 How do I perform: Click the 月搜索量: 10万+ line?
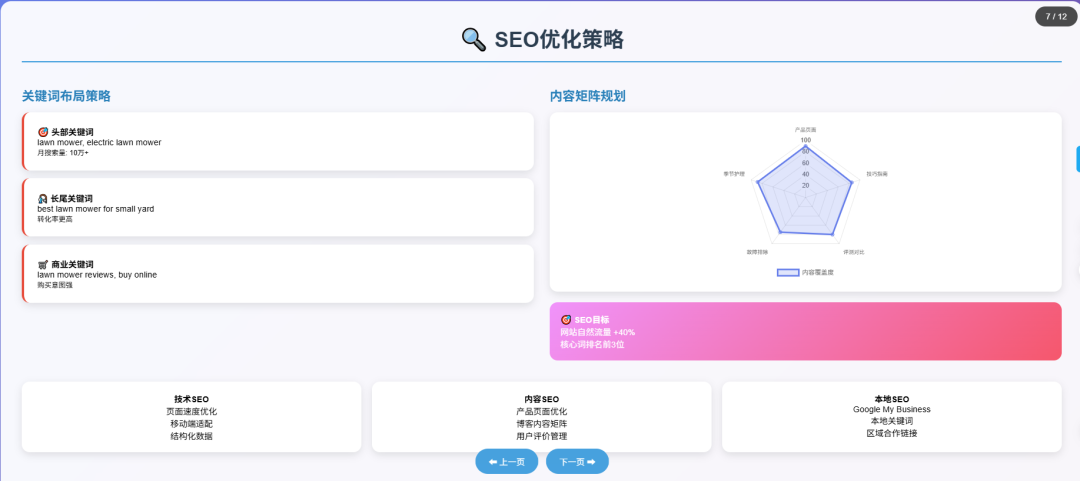click(63, 152)
